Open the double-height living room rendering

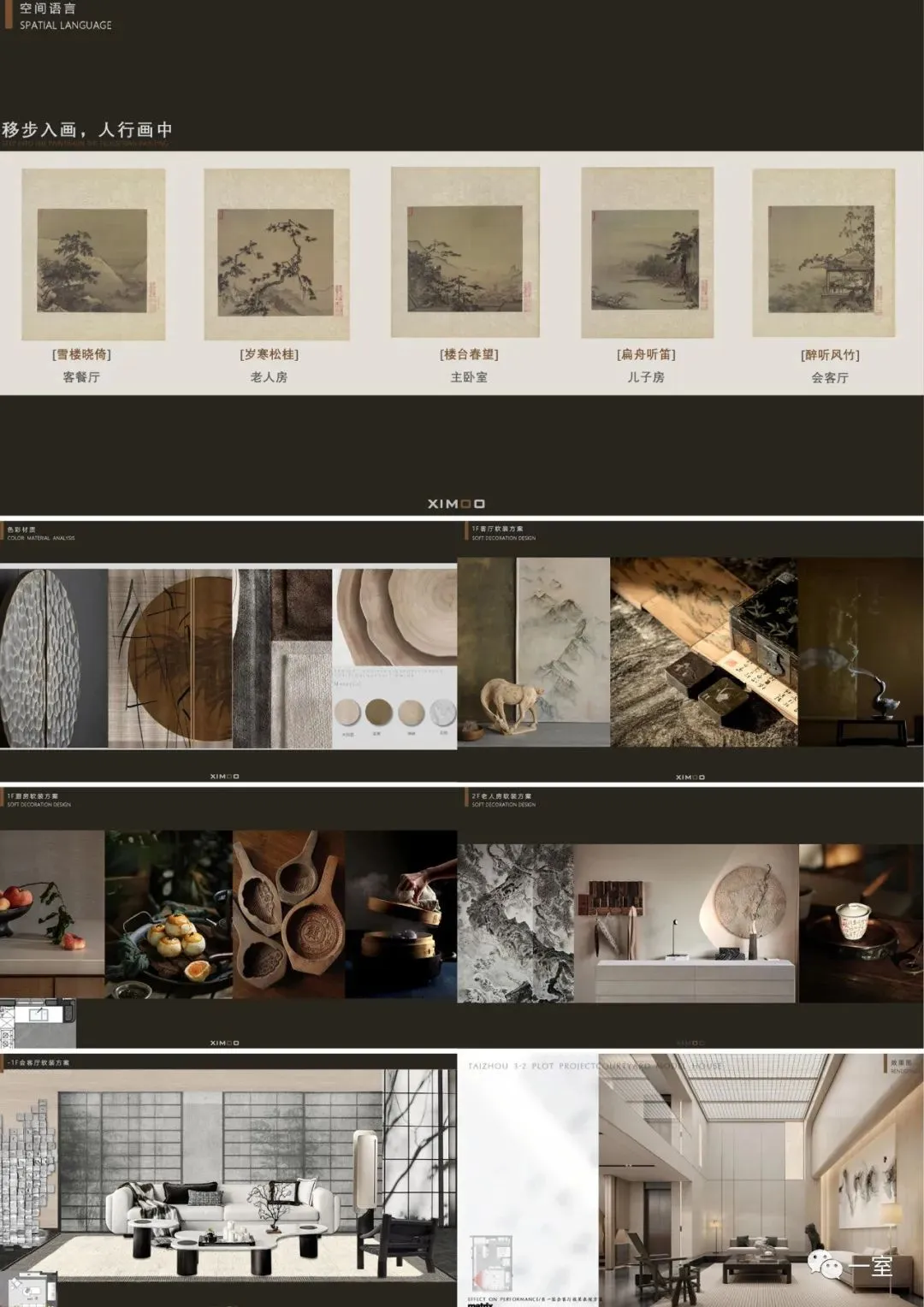761,1180
